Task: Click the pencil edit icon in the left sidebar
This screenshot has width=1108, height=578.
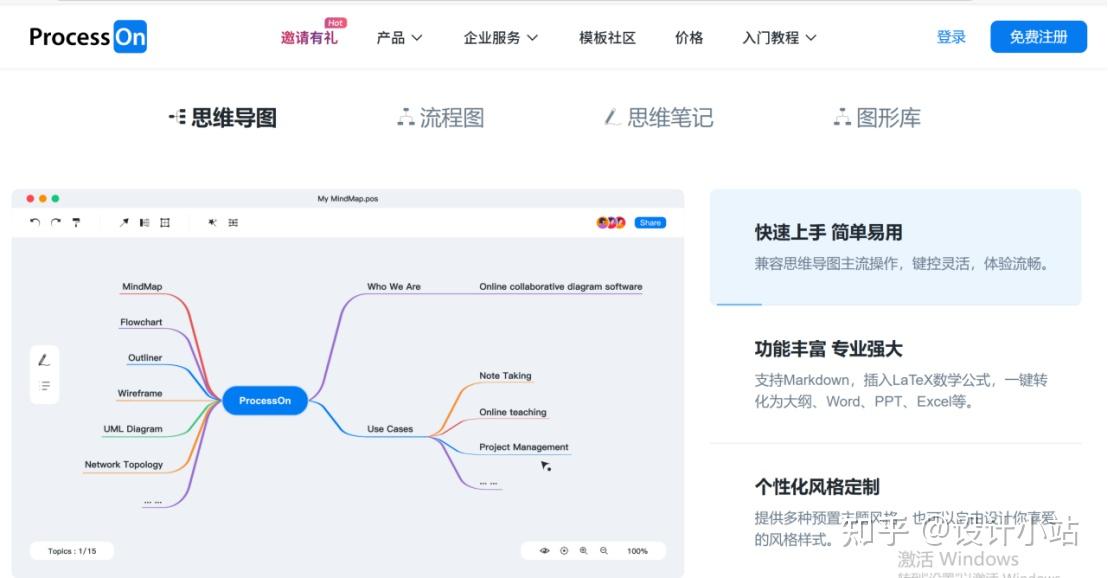Action: 44,360
